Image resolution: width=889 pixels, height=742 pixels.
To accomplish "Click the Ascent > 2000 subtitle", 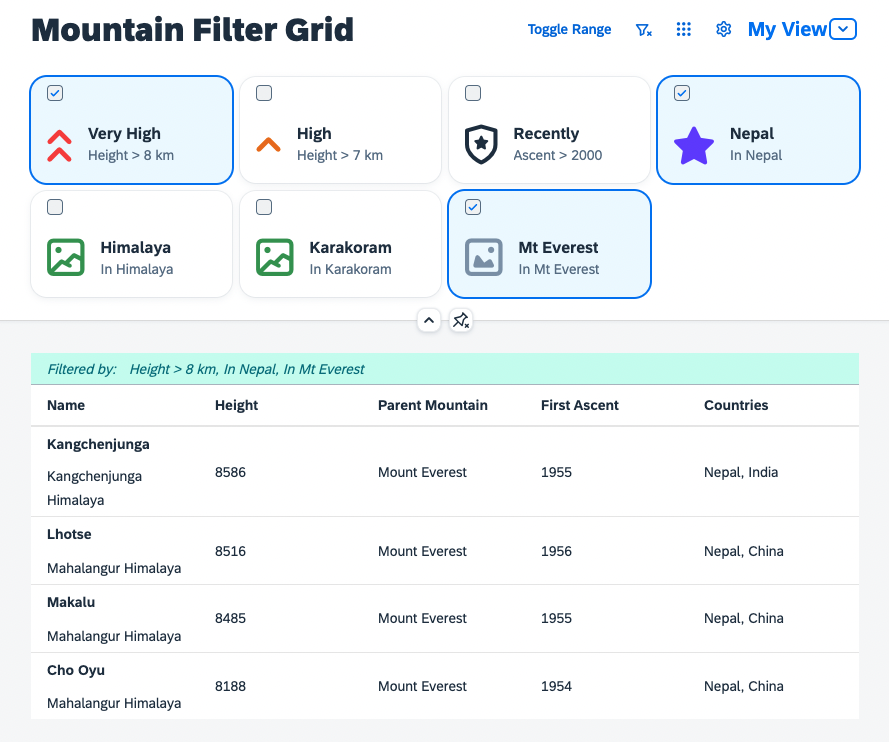I will point(558,155).
